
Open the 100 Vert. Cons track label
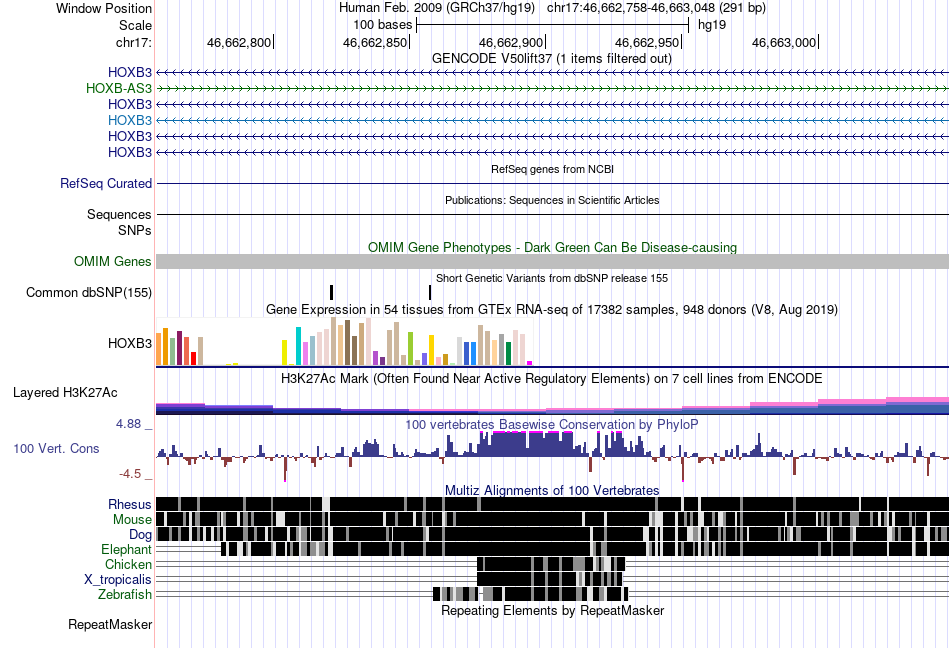[56, 449]
